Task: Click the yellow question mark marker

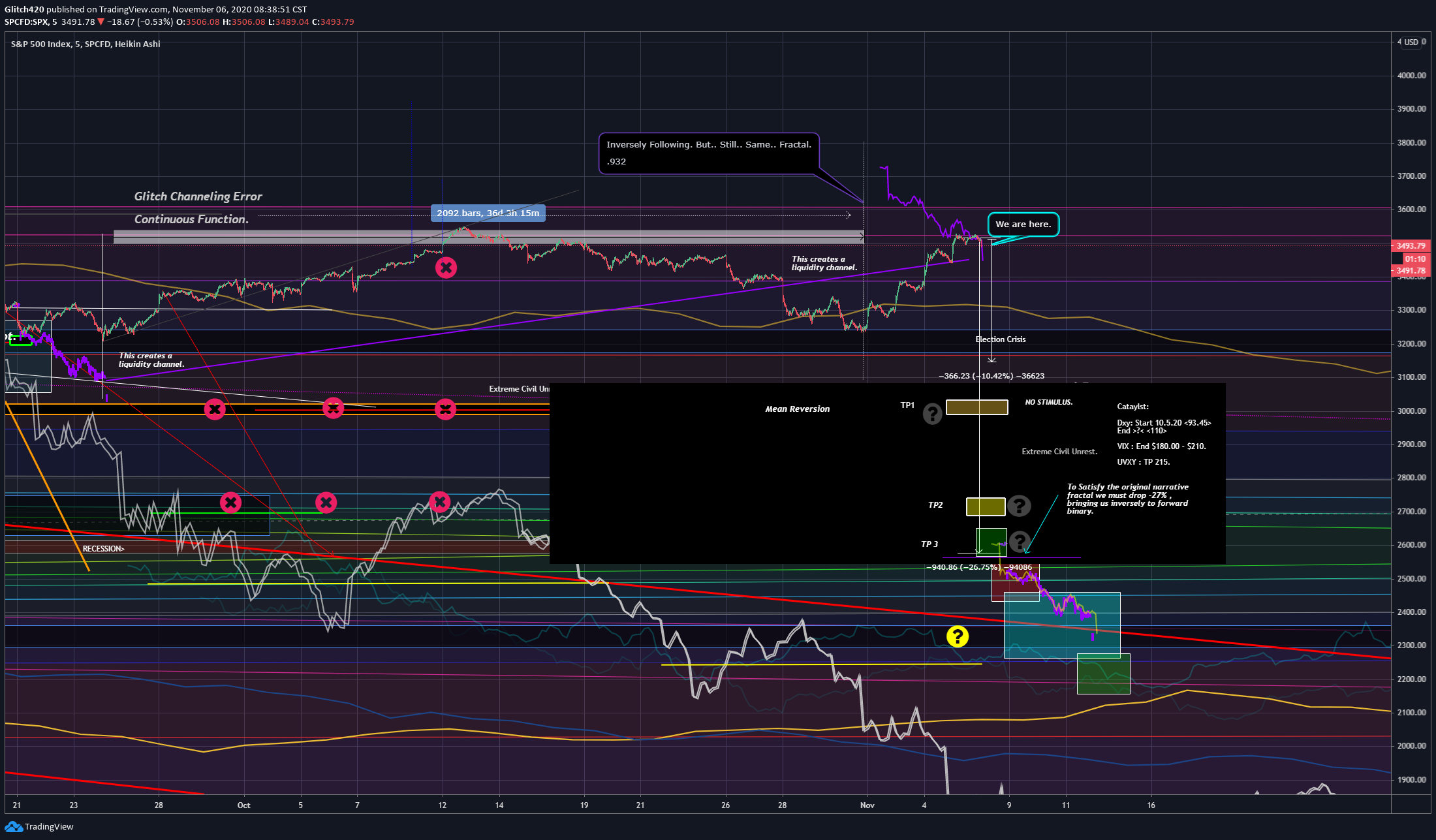Action: click(x=958, y=636)
